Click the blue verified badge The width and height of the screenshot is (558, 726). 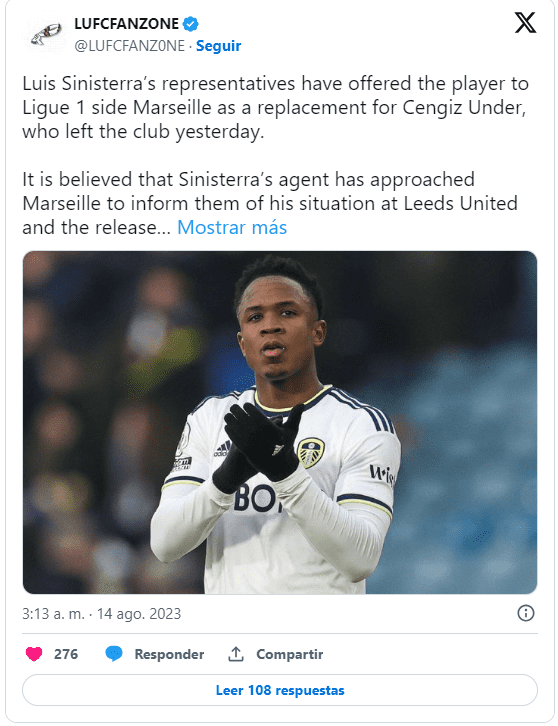tap(191, 24)
